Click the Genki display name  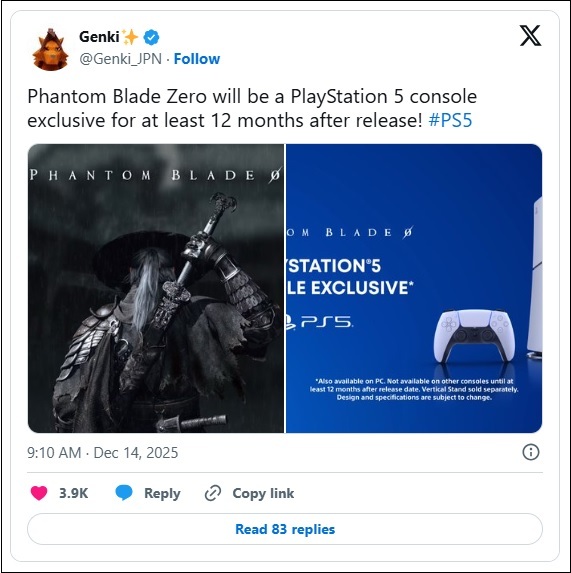pyautogui.click(x=99, y=37)
